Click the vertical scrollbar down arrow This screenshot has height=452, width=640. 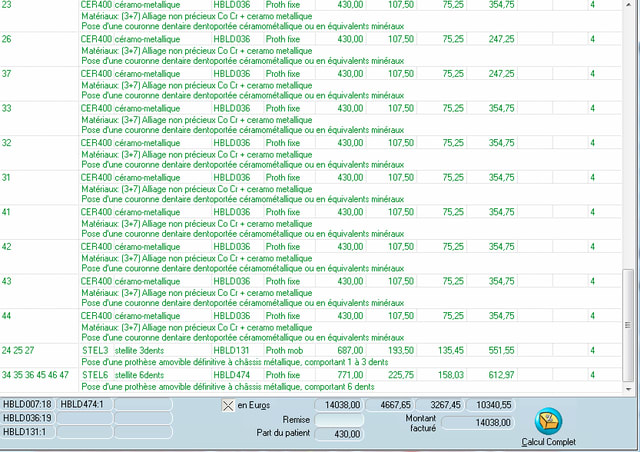point(628,386)
